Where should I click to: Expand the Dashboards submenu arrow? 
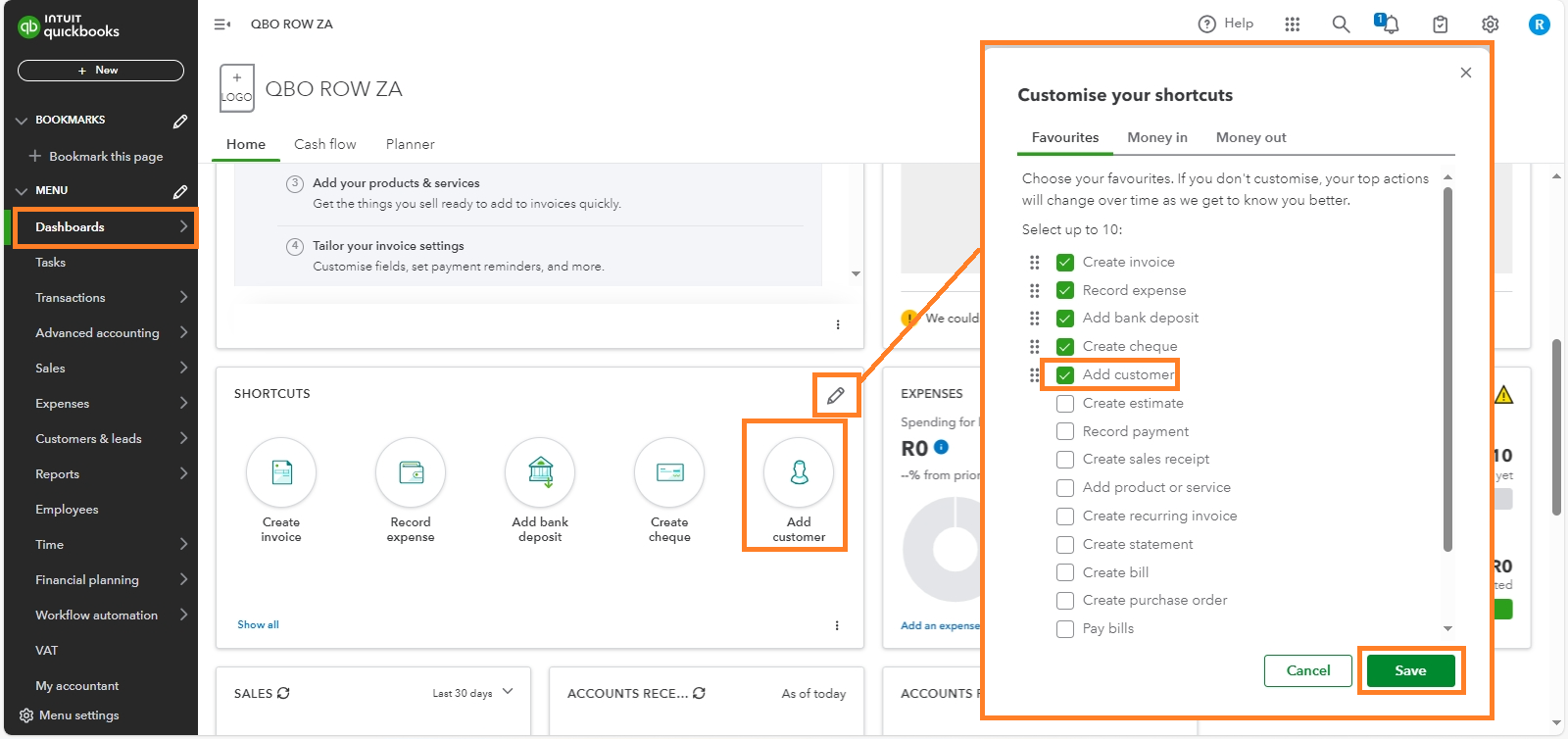183,226
